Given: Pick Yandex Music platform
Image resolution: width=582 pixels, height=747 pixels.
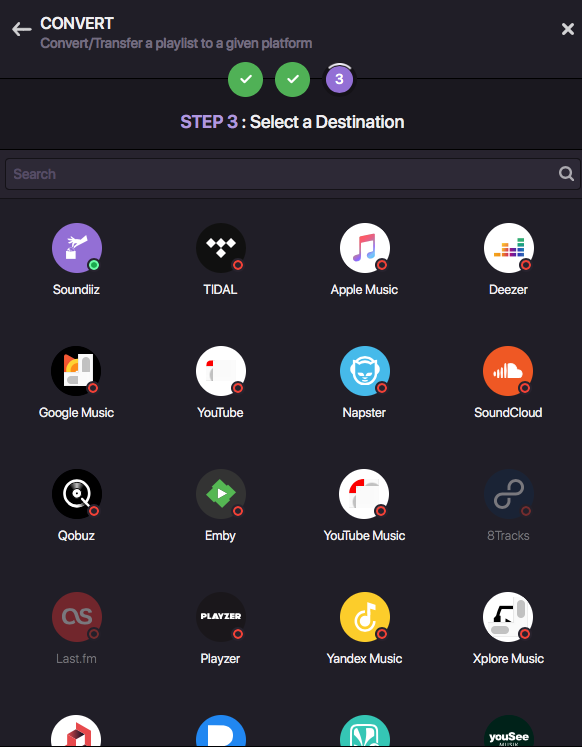Looking at the screenshot, I should click(x=365, y=616).
